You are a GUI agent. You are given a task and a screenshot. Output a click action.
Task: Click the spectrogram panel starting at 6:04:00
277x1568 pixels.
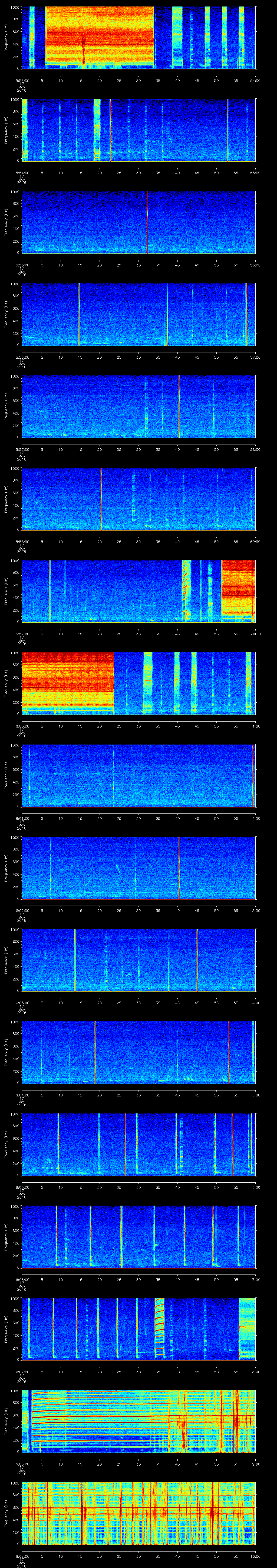[x=138, y=1052]
